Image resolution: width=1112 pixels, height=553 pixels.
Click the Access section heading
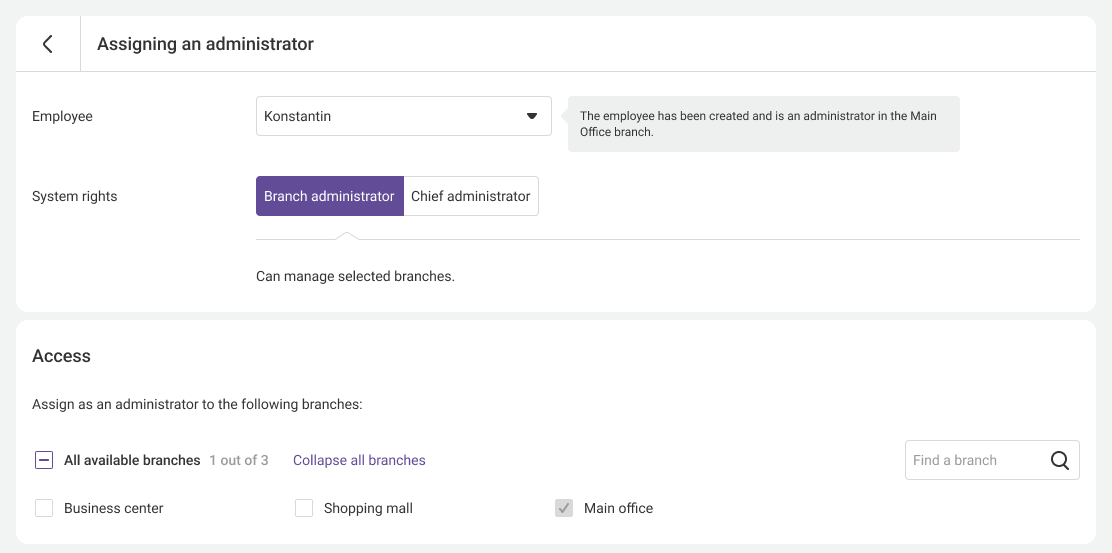click(61, 356)
